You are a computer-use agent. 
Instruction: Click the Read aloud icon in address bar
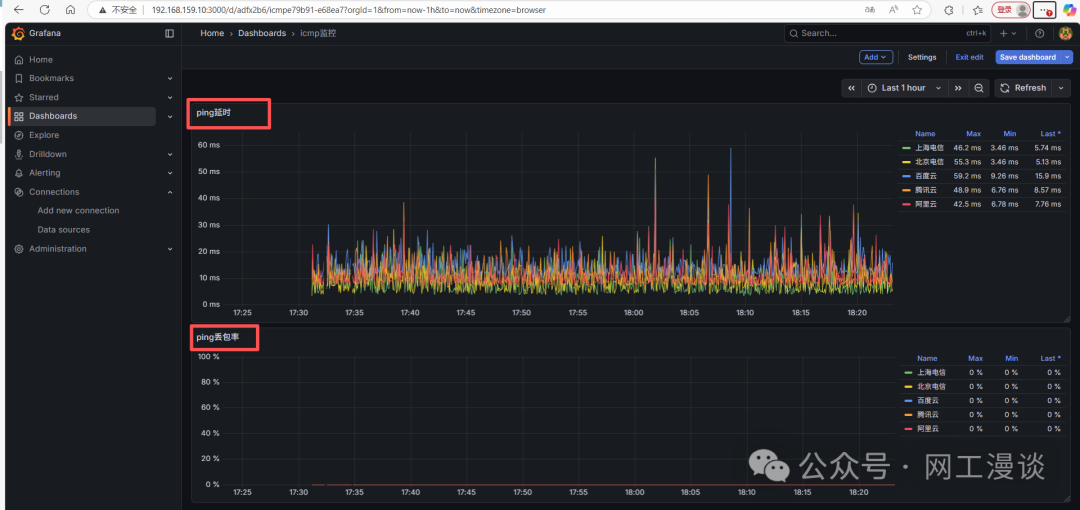pyautogui.click(x=893, y=10)
